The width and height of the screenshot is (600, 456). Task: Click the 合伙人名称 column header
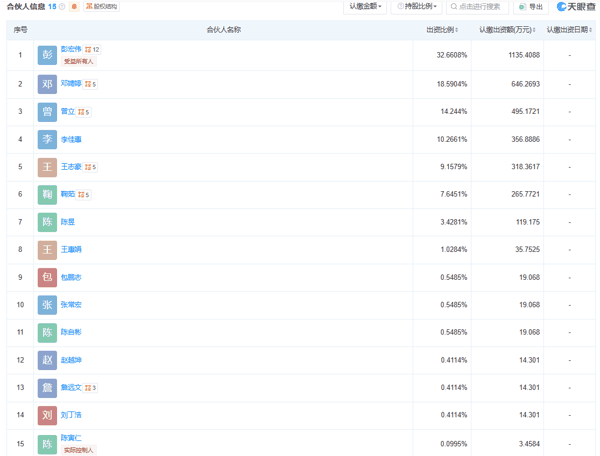click(223, 30)
